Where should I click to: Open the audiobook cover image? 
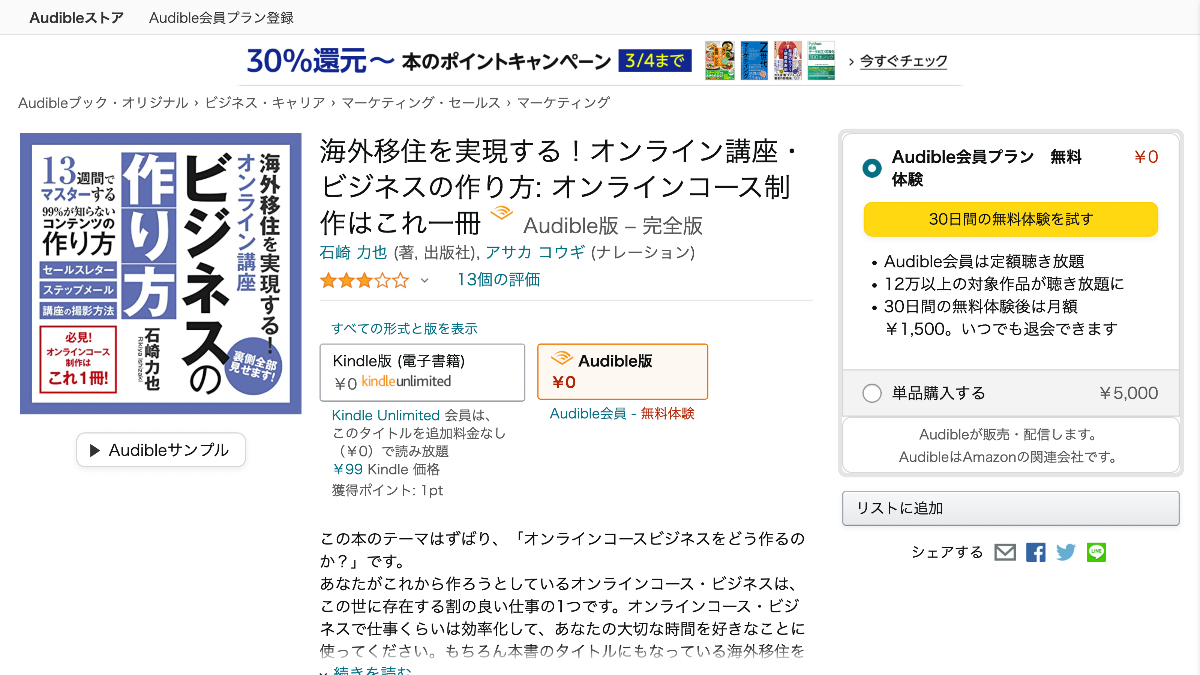[161, 273]
